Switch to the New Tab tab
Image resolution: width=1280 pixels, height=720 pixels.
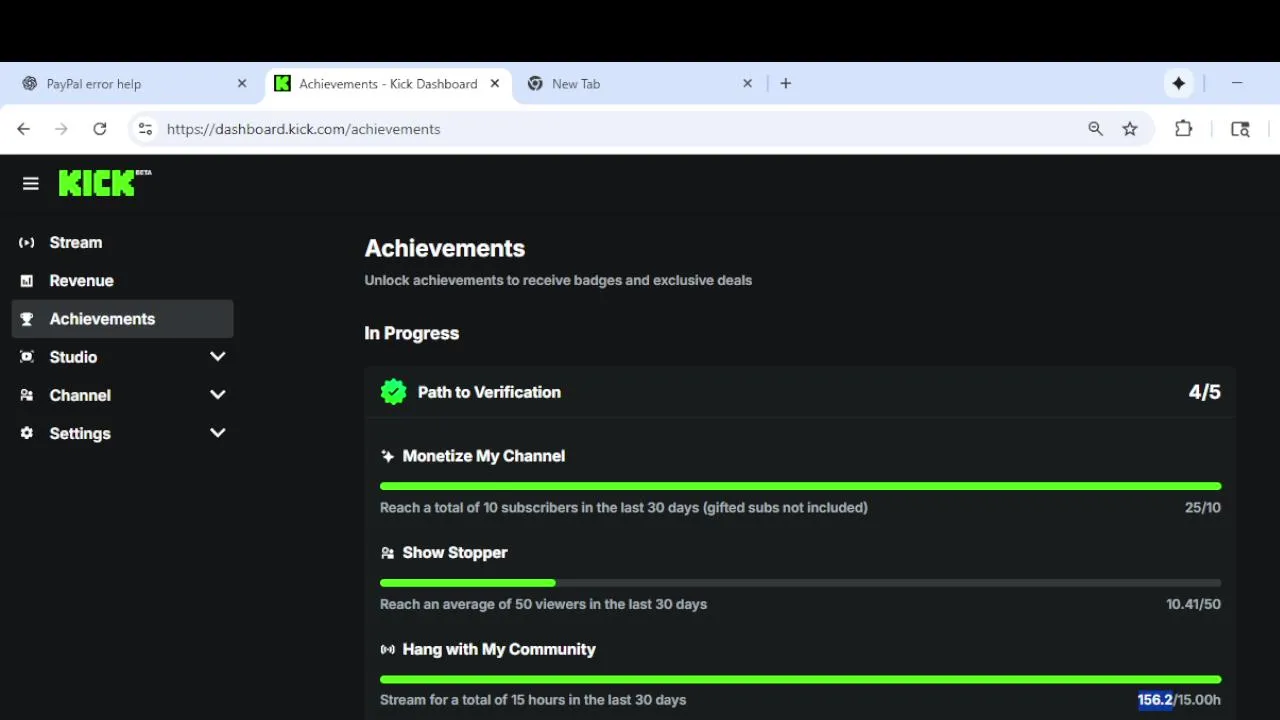coord(640,84)
